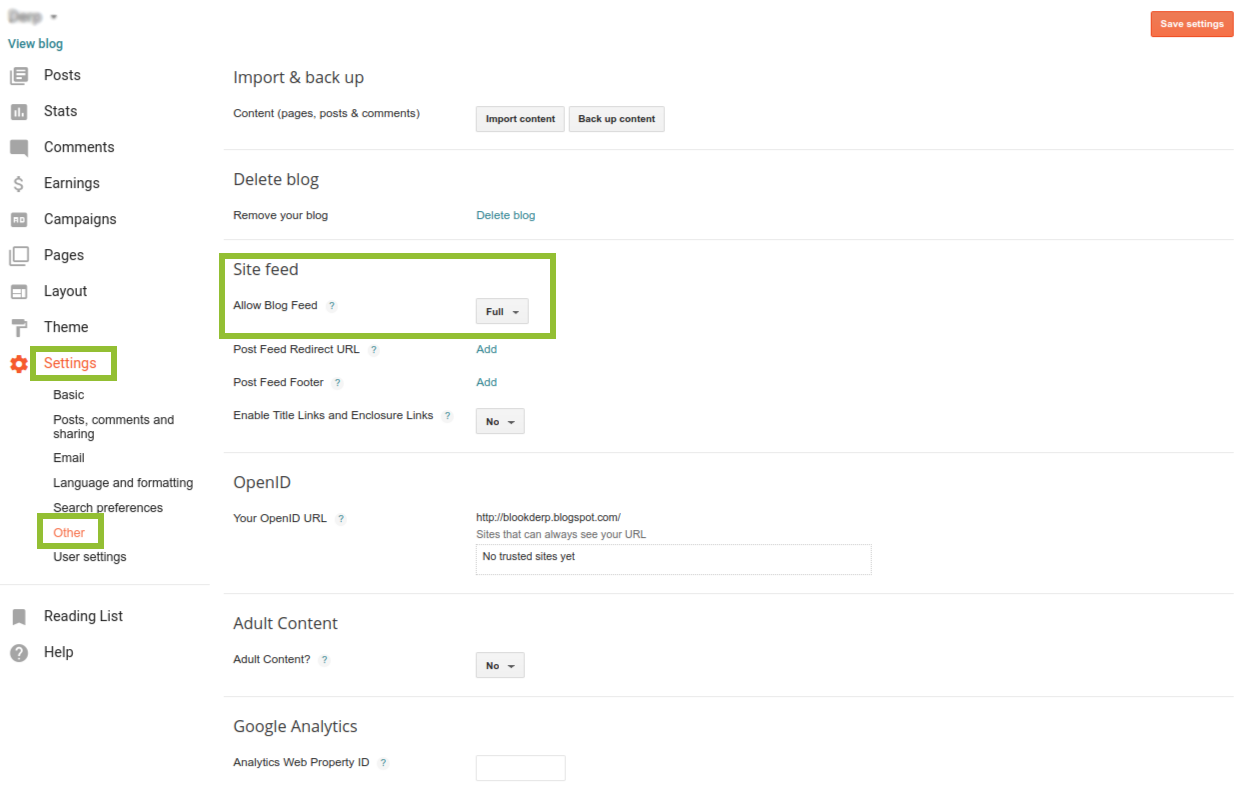Open the Allow Blog Feed dropdown
Image resolution: width=1253 pixels, height=785 pixels.
tap(501, 312)
